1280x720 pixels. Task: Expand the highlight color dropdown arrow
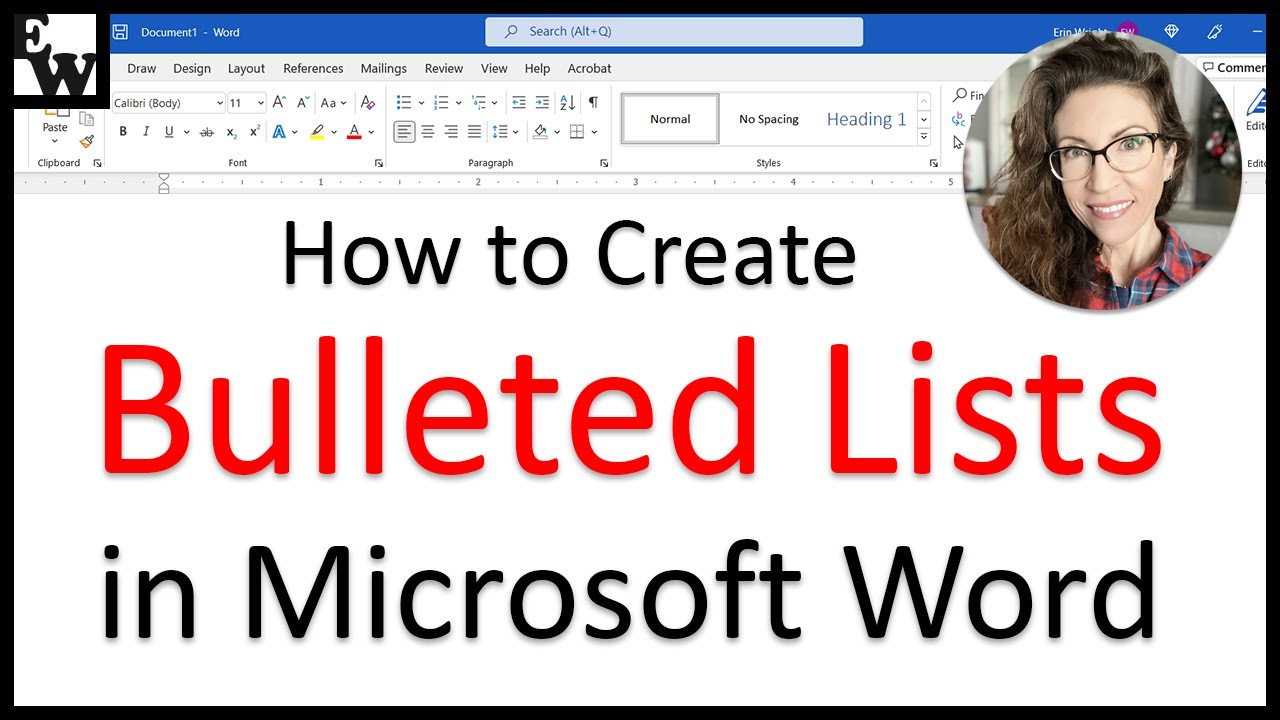click(x=334, y=132)
